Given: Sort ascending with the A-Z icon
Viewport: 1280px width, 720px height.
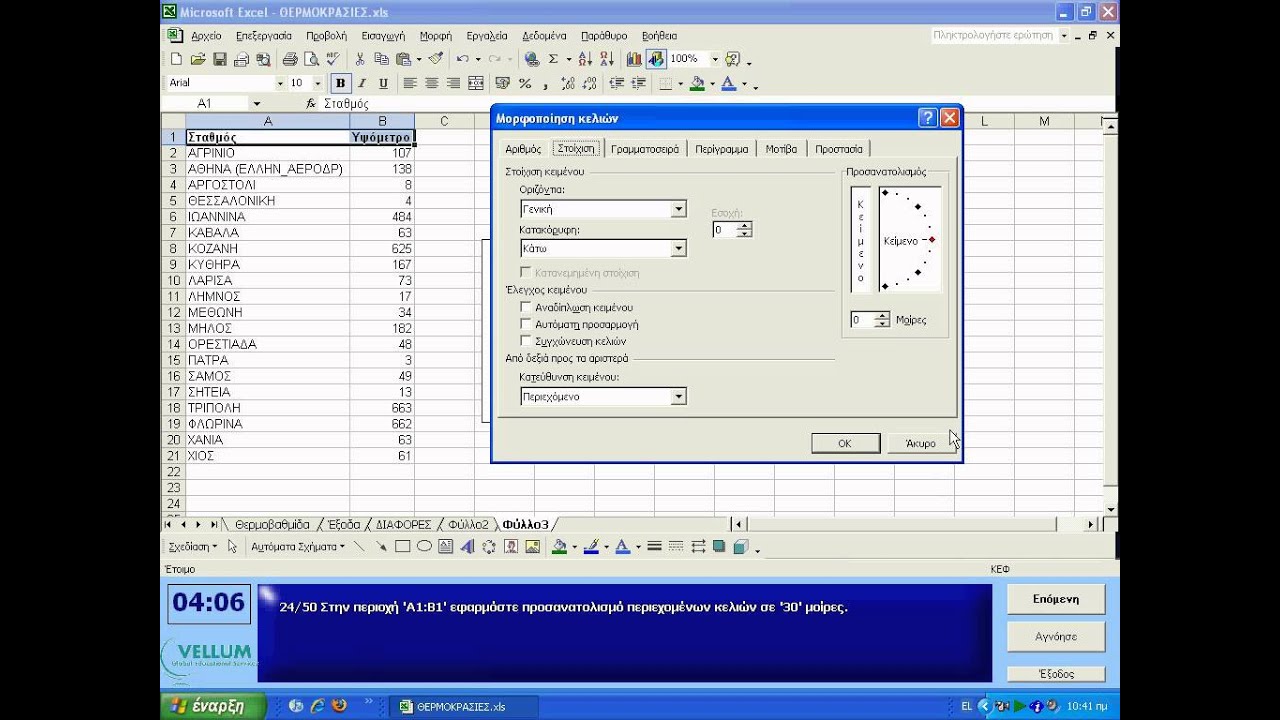Looking at the screenshot, I should pos(584,59).
